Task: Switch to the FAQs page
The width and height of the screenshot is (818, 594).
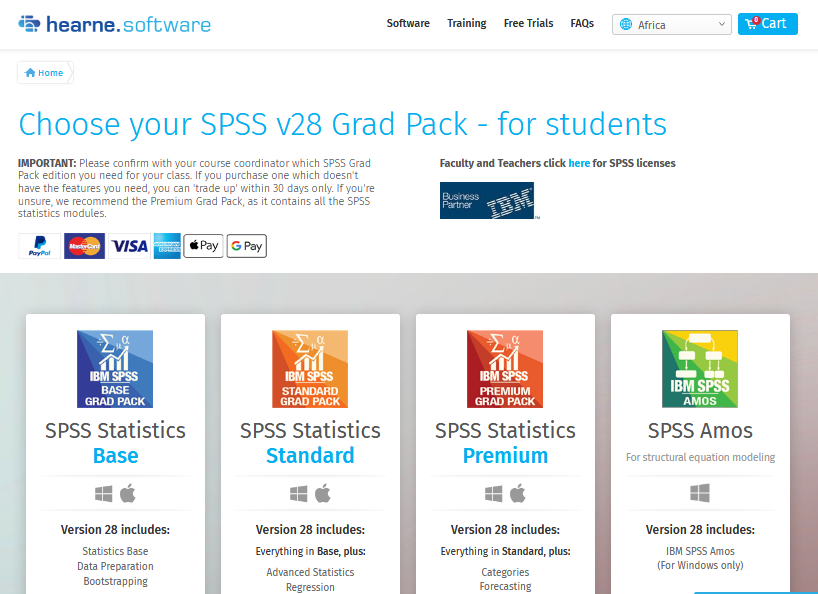Action: coord(582,23)
